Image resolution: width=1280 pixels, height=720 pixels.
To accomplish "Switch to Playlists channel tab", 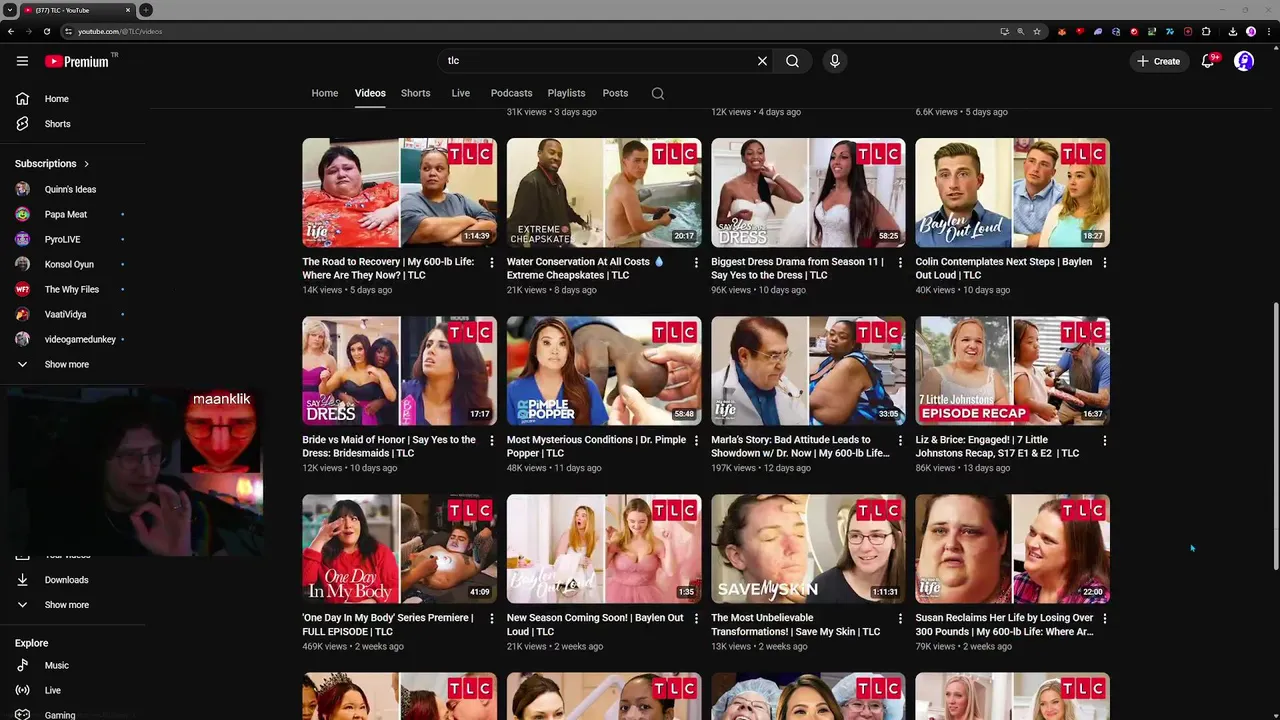I will pos(566,93).
